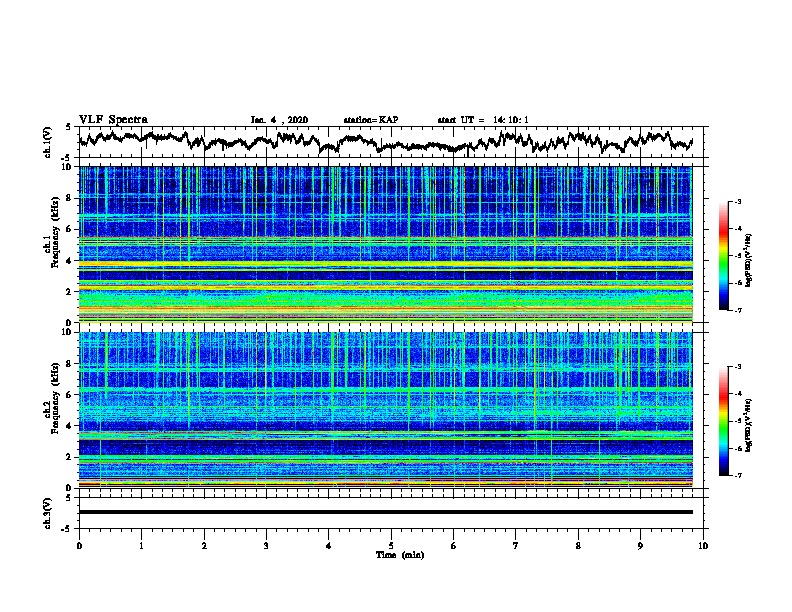
Task: Select the "start UT = 14:10:1" text
Action: point(483,120)
